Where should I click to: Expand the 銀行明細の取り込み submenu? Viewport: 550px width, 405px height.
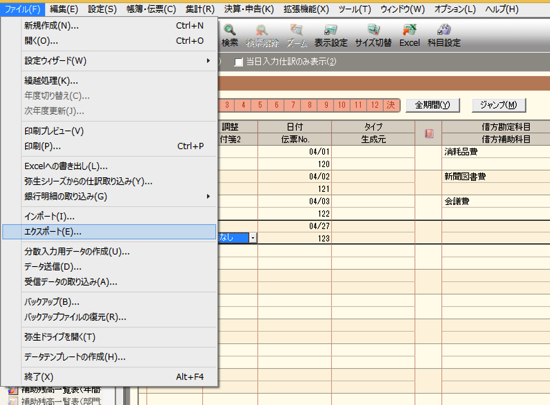coord(109,196)
